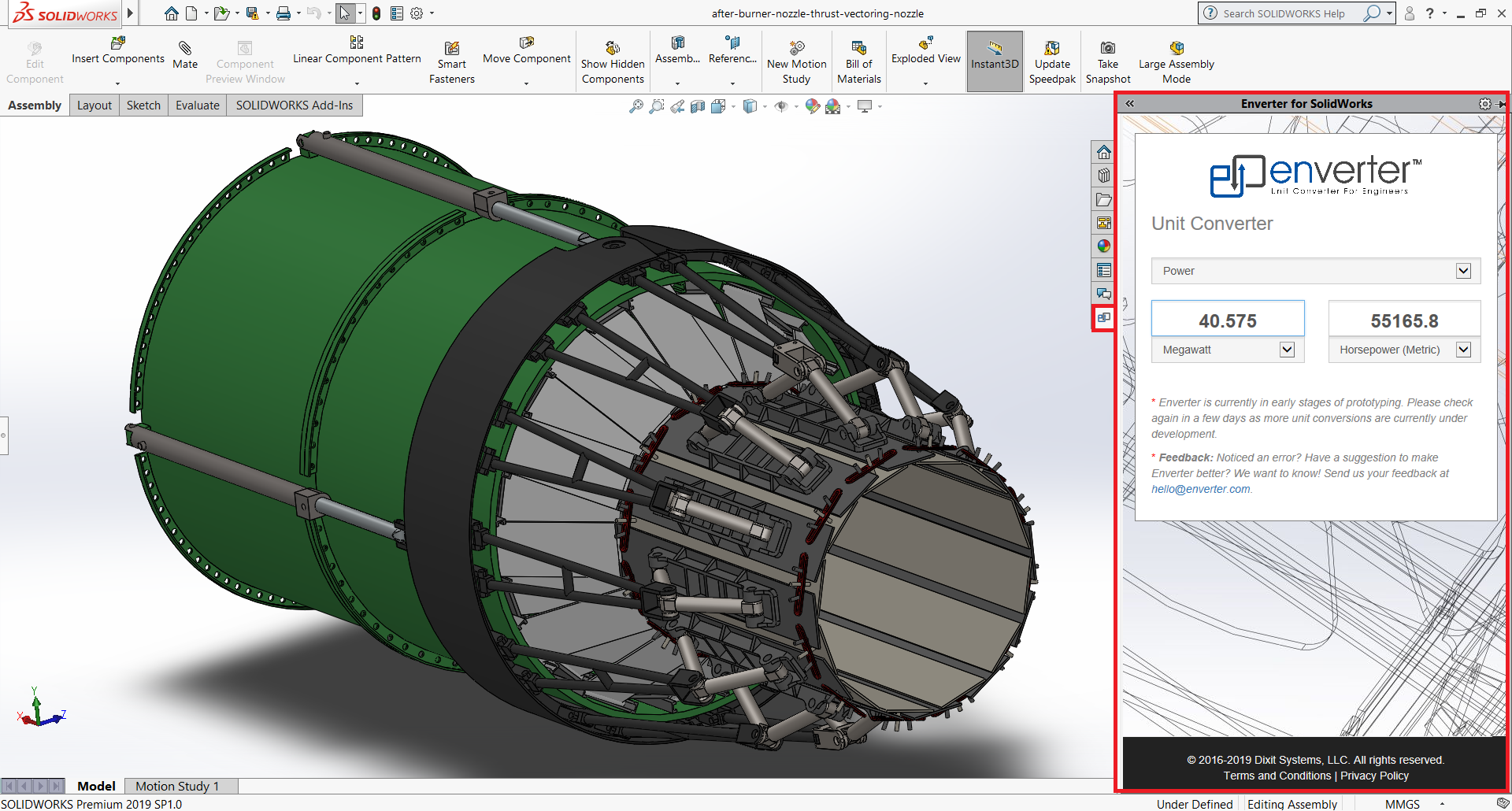Open the View Palette task pane tab
The height and width of the screenshot is (811, 1512).
[1104, 223]
